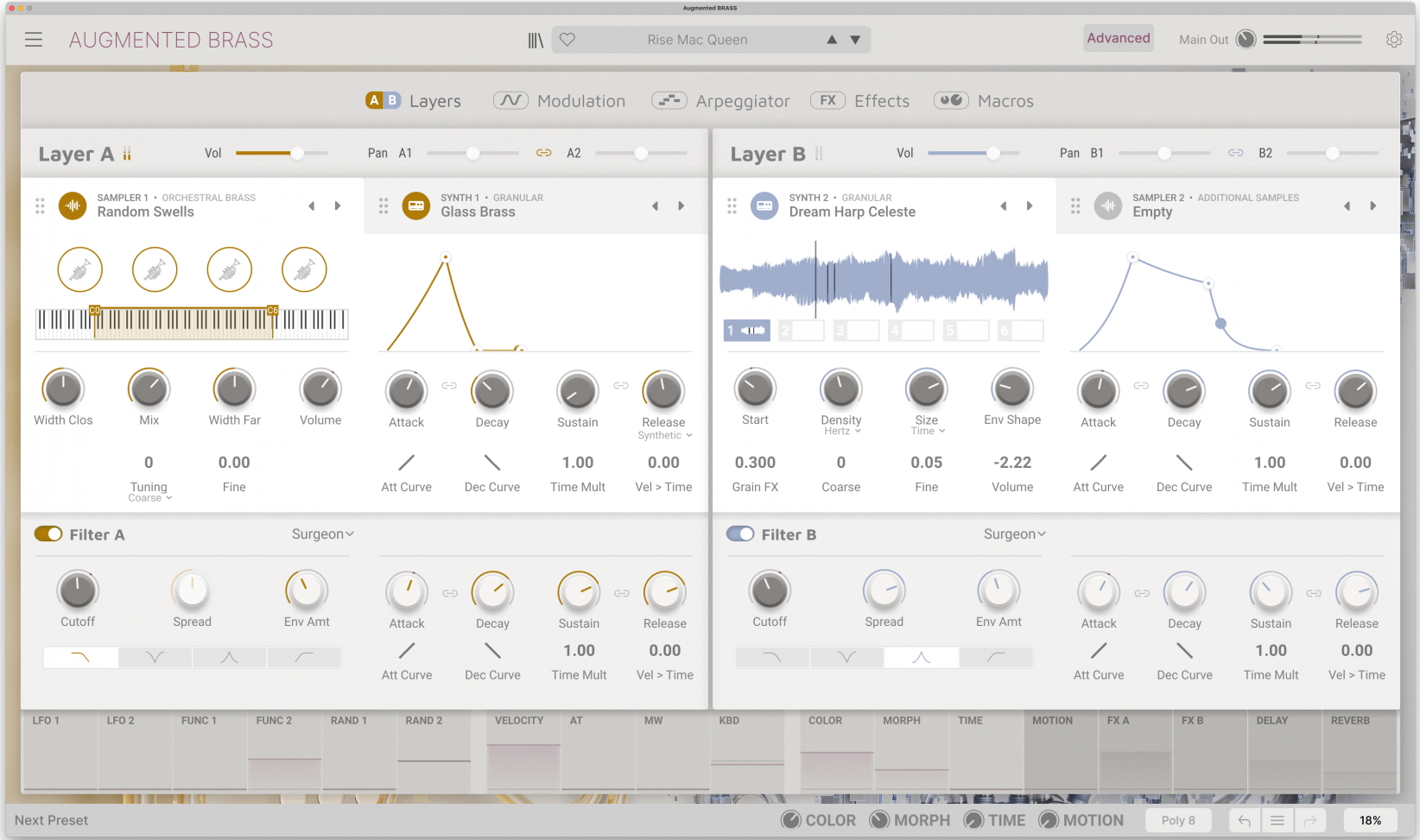Viewport: 1420px width, 840px height.
Task: Favorite the preset with heart icon
Action: (x=567, y=40)
